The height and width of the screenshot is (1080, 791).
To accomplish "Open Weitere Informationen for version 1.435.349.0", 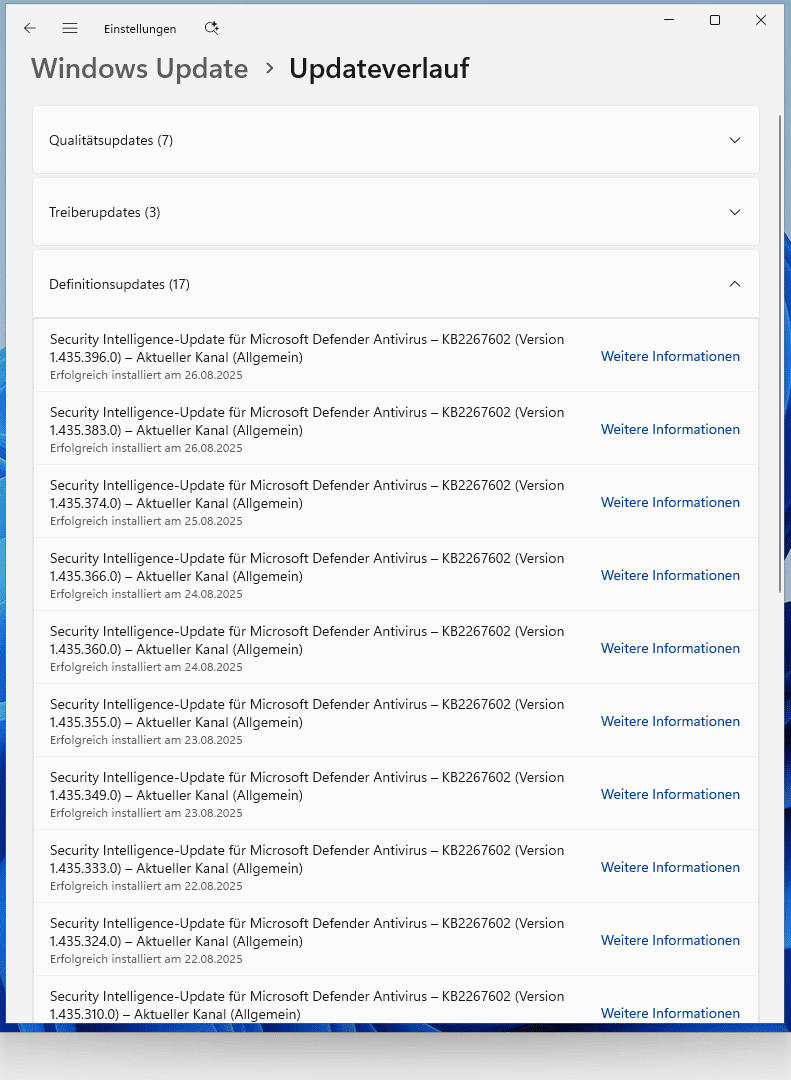I will click(x=670, y=794).
